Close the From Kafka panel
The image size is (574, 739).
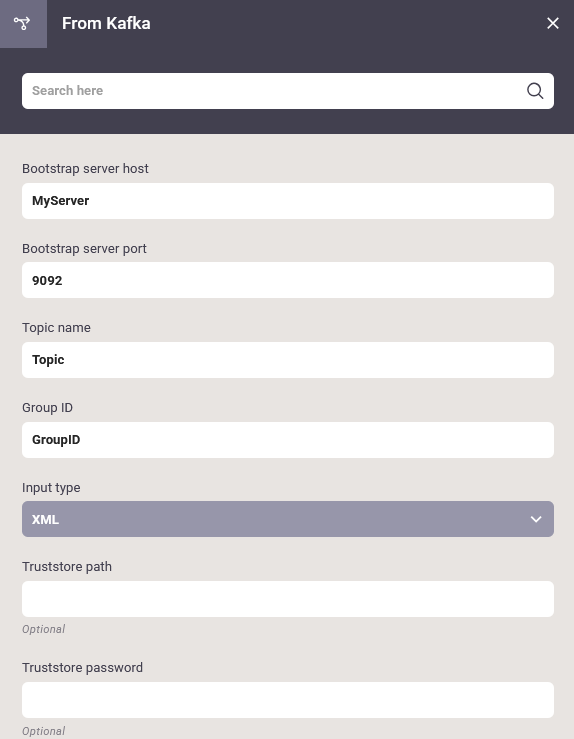(553, 23)
